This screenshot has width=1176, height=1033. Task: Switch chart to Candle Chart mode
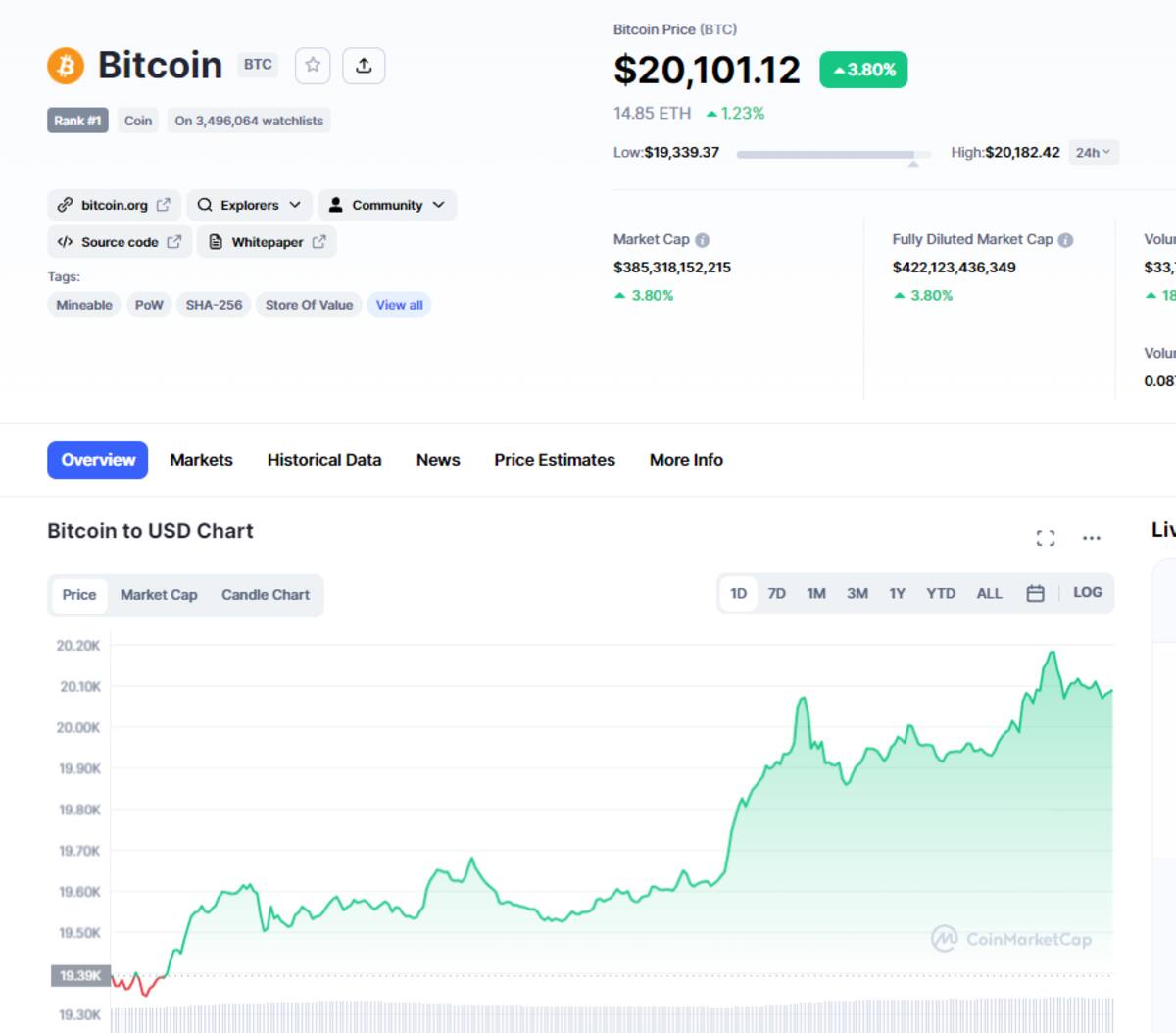coord(266,595)
